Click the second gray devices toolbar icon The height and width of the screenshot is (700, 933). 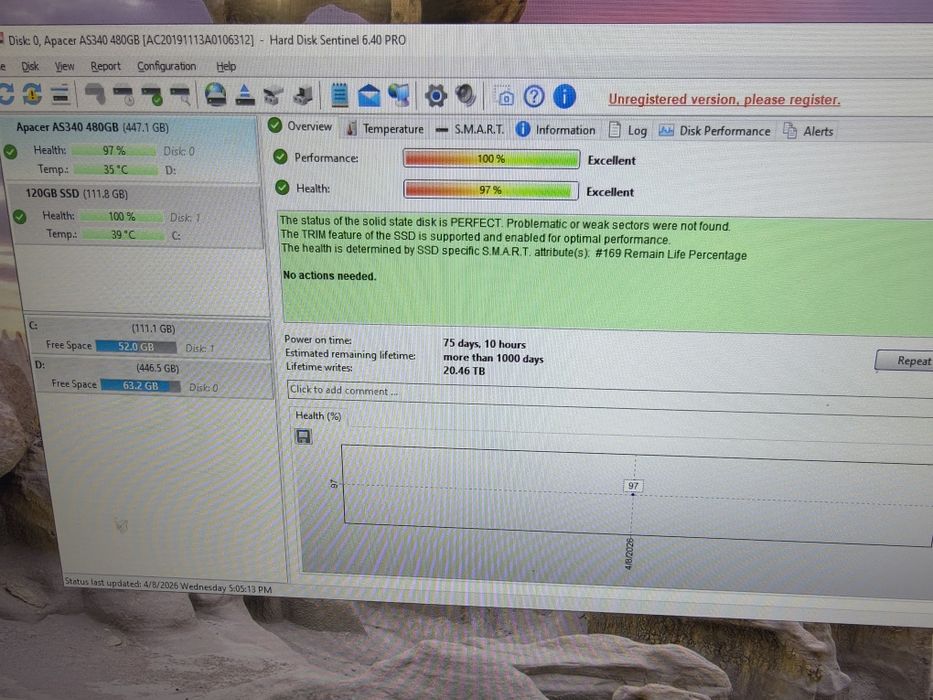[x=303, y=95]
